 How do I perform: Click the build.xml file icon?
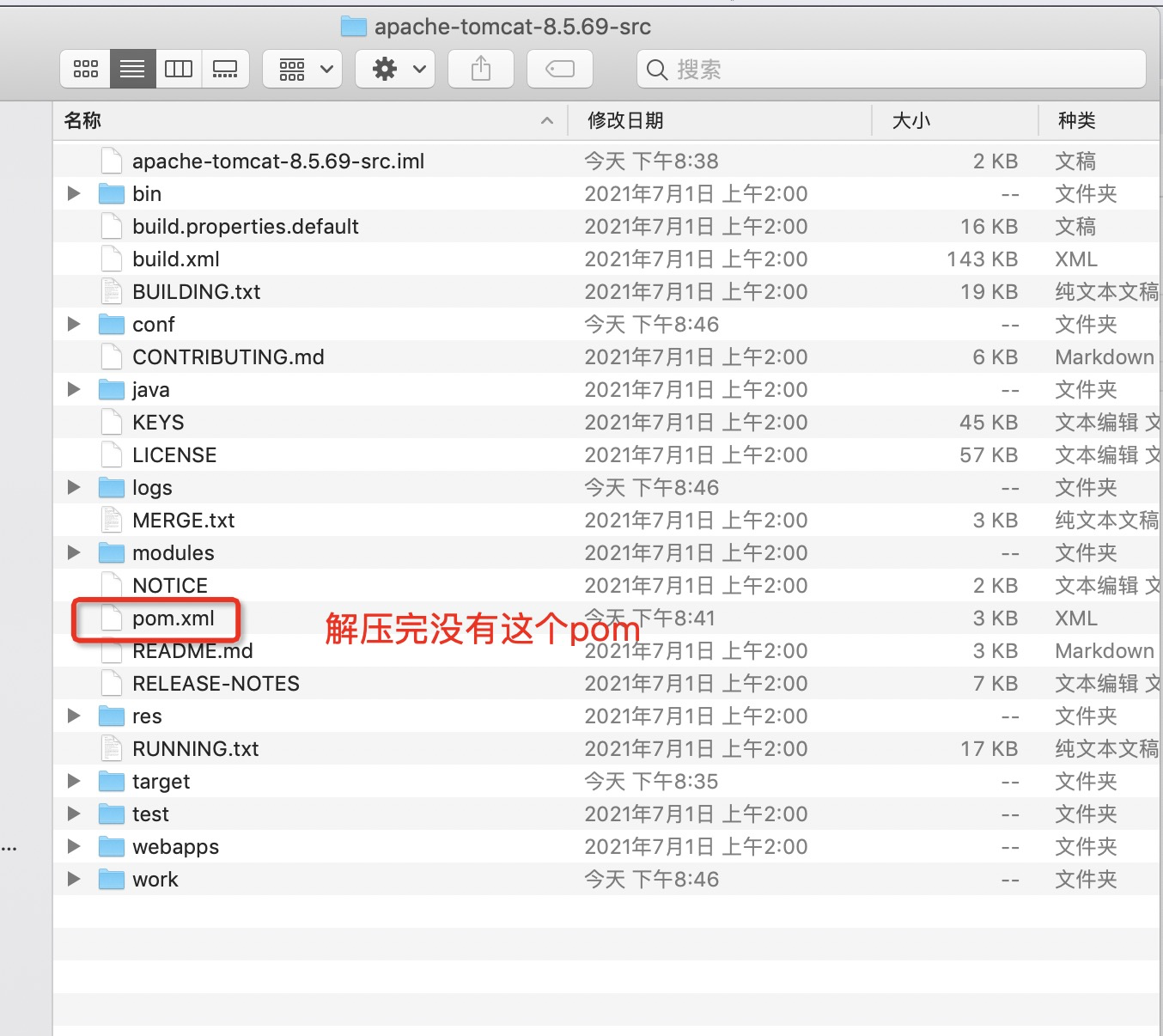point(112,259)
